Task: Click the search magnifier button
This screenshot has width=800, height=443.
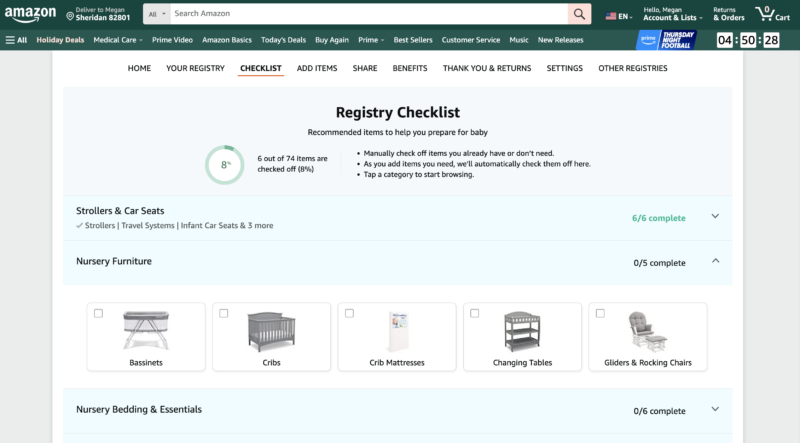Action: (580, 14)
